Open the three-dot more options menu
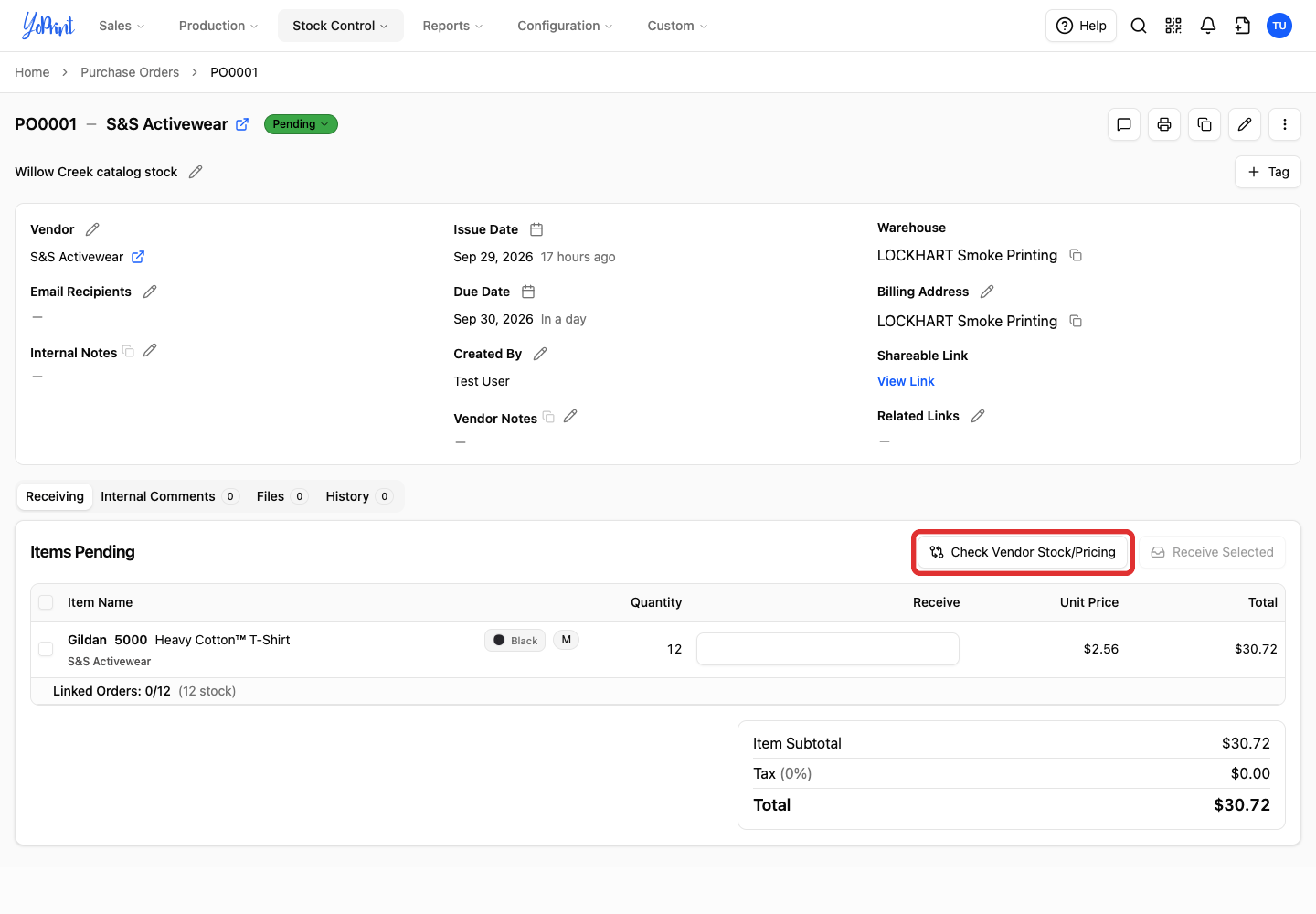This screenshot has height=914, width=1316. coord(1285,124)
